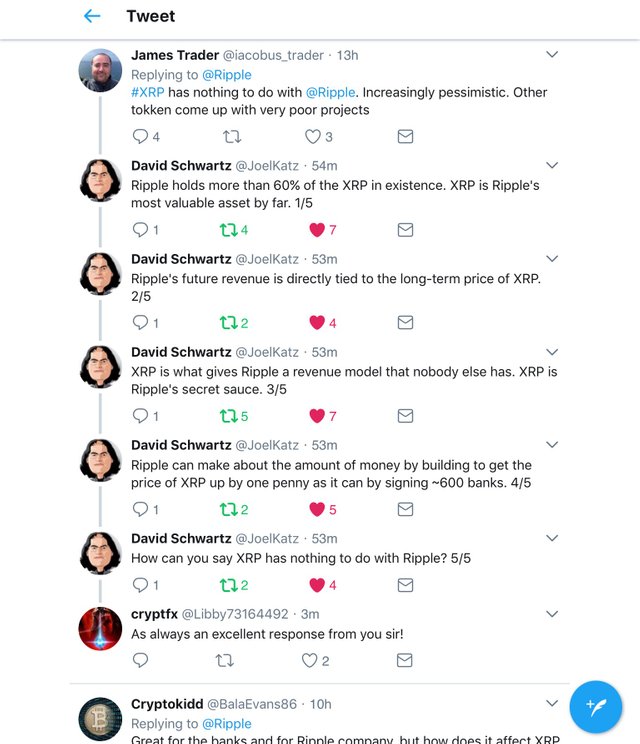Unlike the tweet ending in 1/5
The height and width of the screenshot is (744, 640).
317,230
